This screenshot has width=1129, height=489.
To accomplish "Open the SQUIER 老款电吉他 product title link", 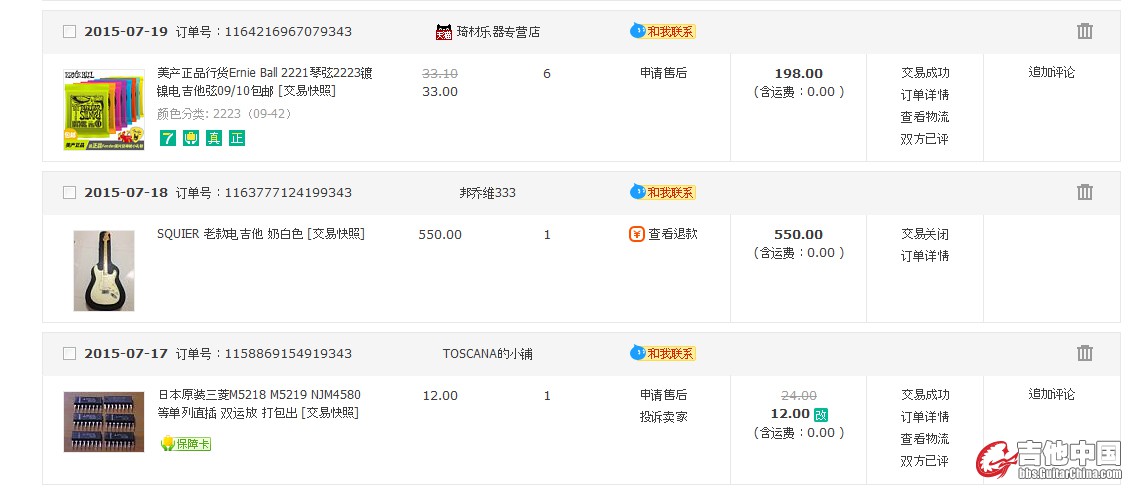I will tap(260, 234).
